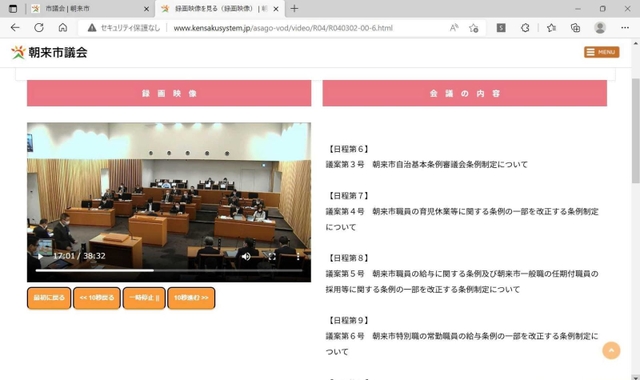Add this page to favorites star icon
640x380 pixels.
point(473,28)
